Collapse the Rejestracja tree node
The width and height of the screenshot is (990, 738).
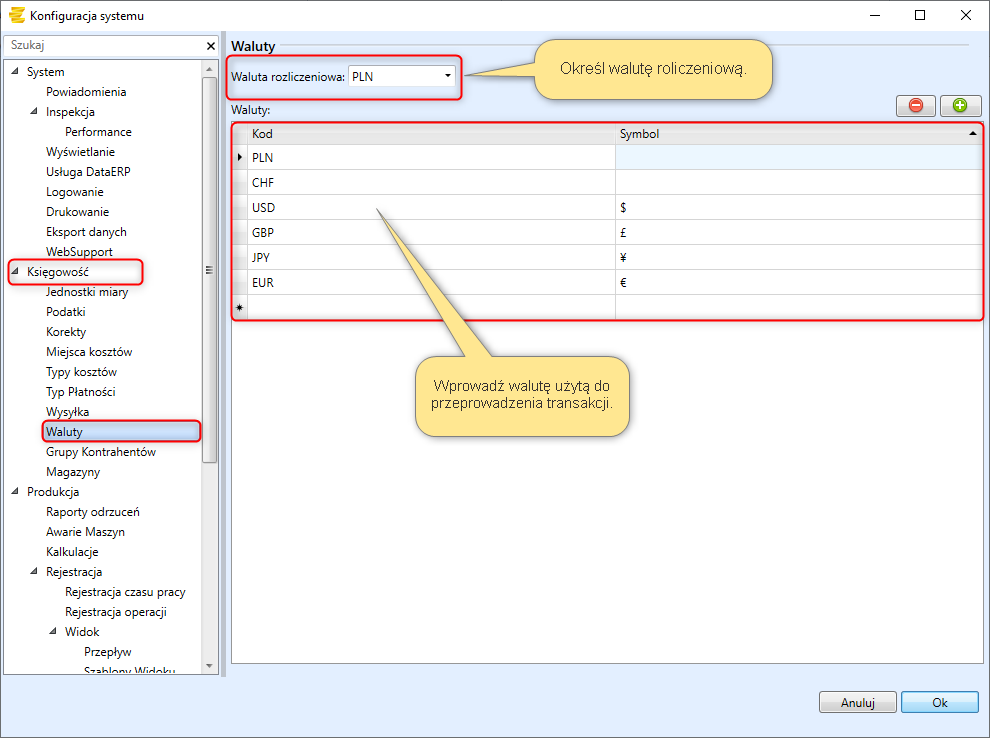[34, 572]
